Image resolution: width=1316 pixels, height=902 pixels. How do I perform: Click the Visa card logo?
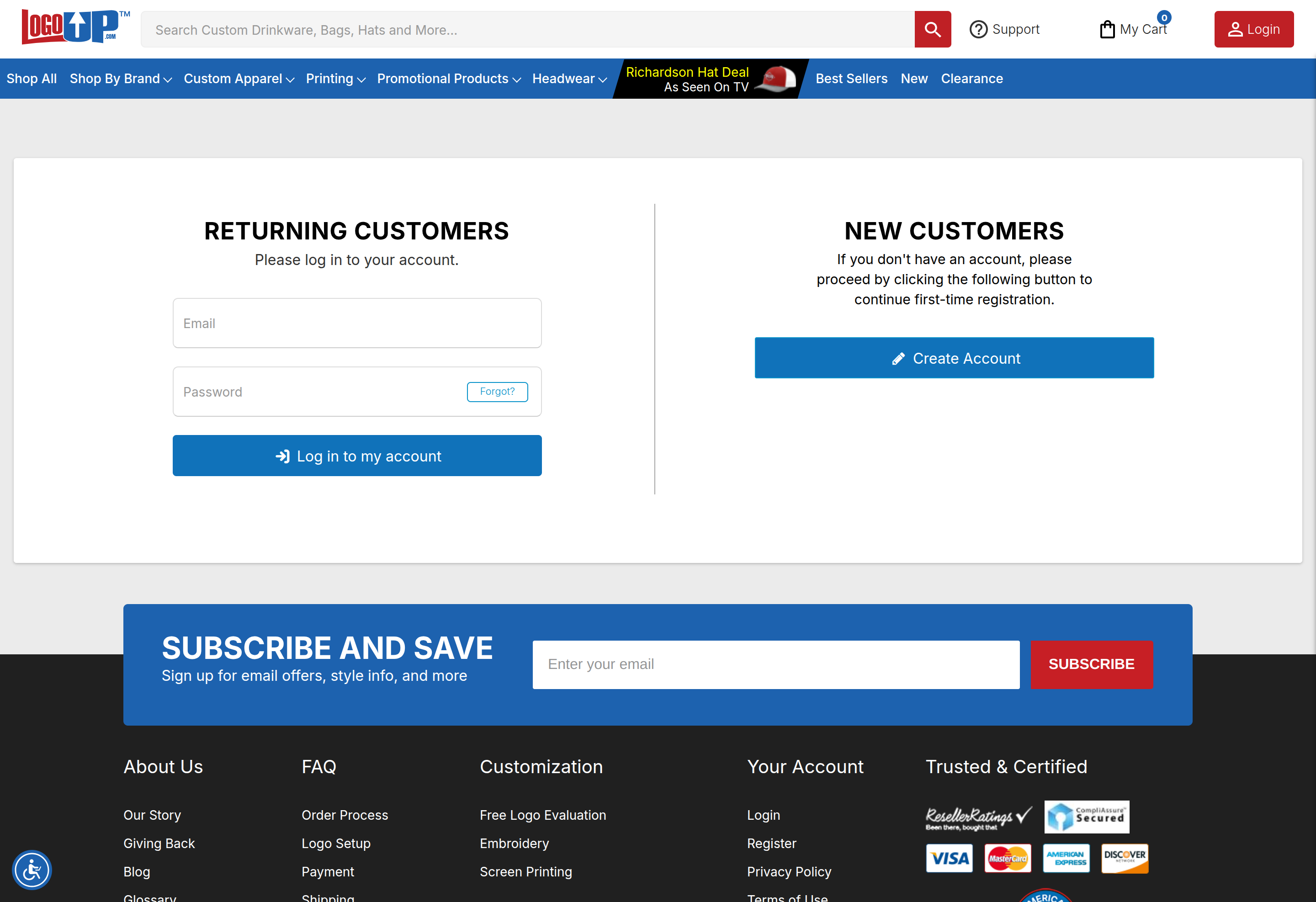[949, 859]
